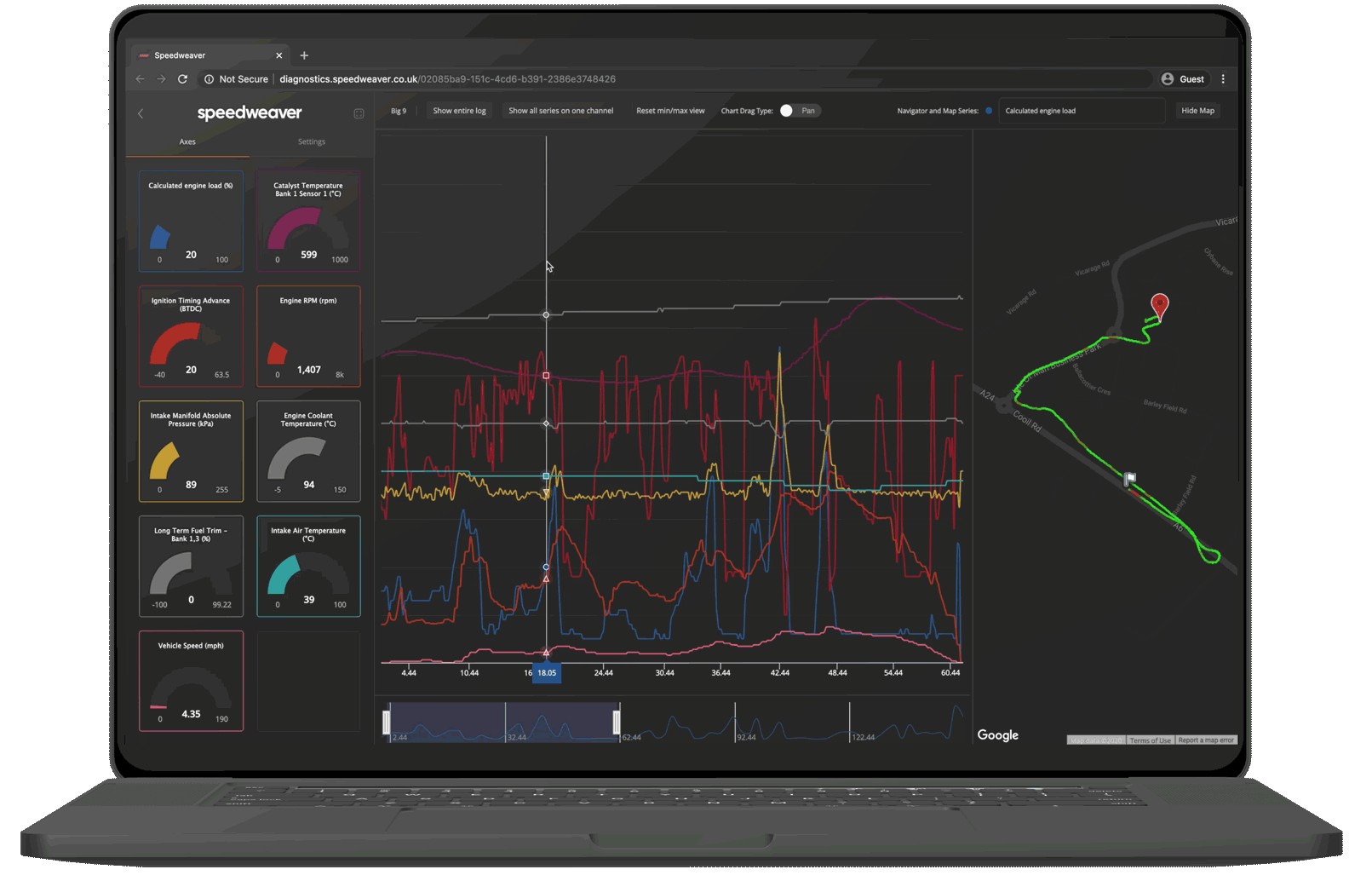Viewport: 1372px width, 881px height.
Task: Click the gauge layout icon beside speedweaver logo
Action: click(359, 113)
